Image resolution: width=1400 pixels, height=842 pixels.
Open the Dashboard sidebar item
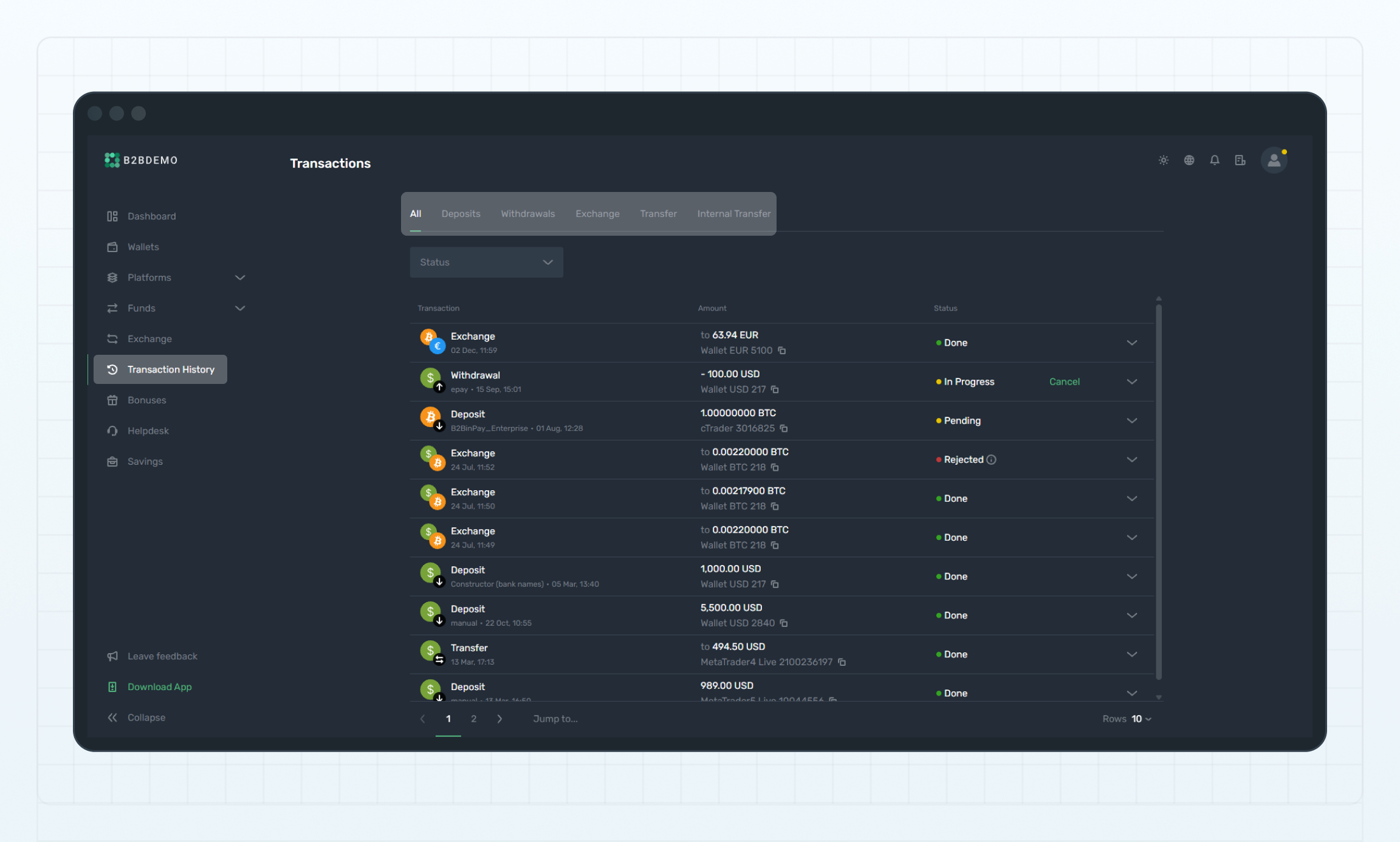(x=151, y=216)
